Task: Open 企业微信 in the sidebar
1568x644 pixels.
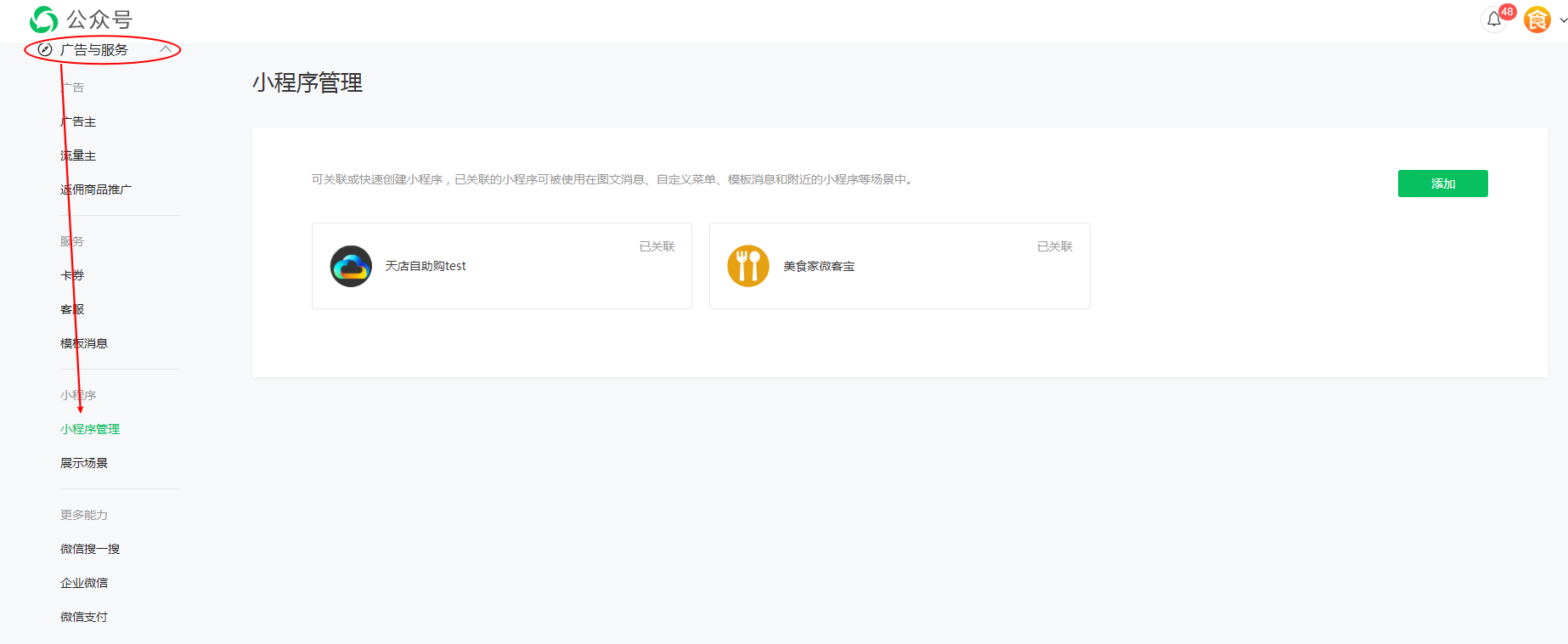Action: [x=84, y=583]
